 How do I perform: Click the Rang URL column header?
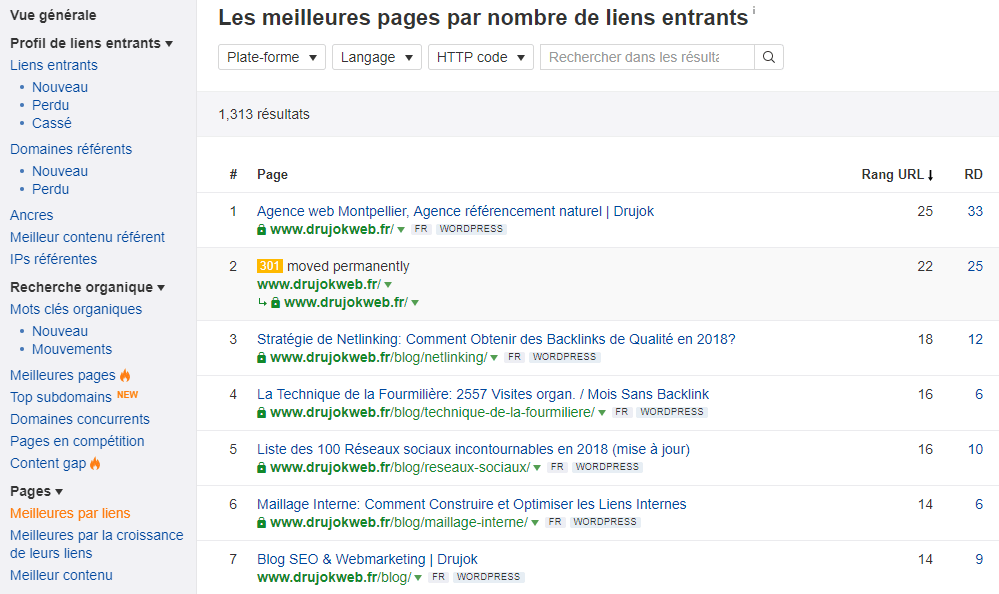click(x=897, y=175)
